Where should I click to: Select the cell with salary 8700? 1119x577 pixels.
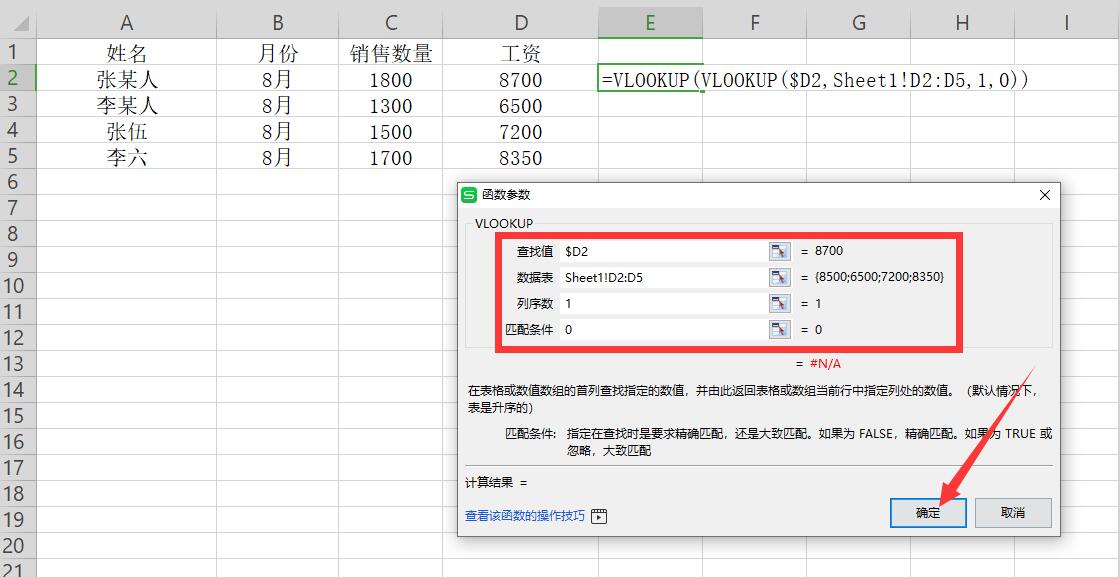point(520,77)
